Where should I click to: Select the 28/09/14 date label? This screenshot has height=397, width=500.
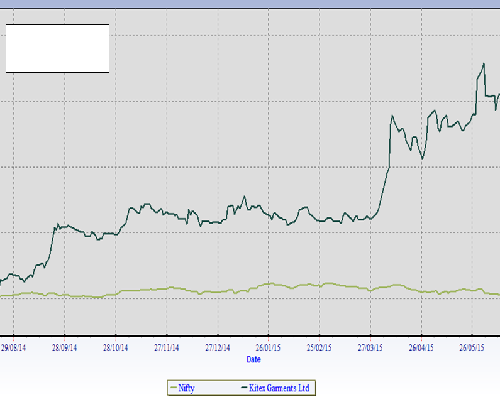[64, 348]
